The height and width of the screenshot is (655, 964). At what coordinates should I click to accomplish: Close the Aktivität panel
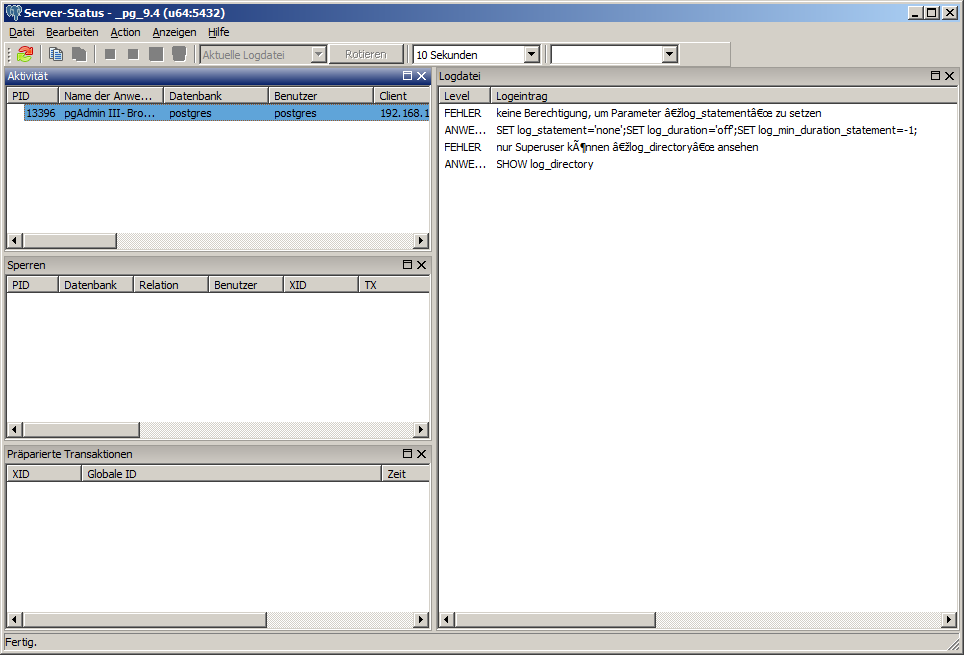(x=421, y=76)
